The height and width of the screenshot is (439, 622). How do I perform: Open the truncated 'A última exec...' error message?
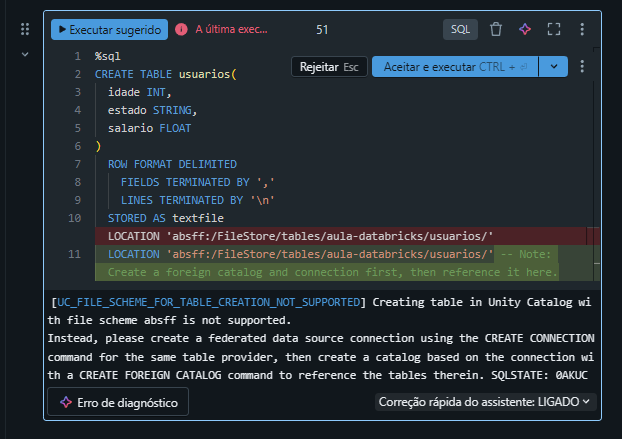tap(231, 29)
